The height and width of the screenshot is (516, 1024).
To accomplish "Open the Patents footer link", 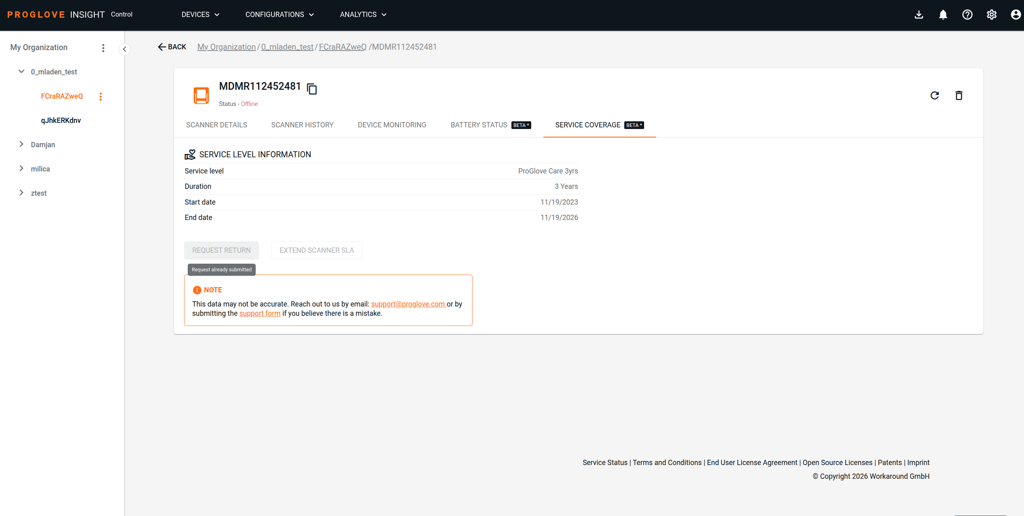I will (889, 462).
